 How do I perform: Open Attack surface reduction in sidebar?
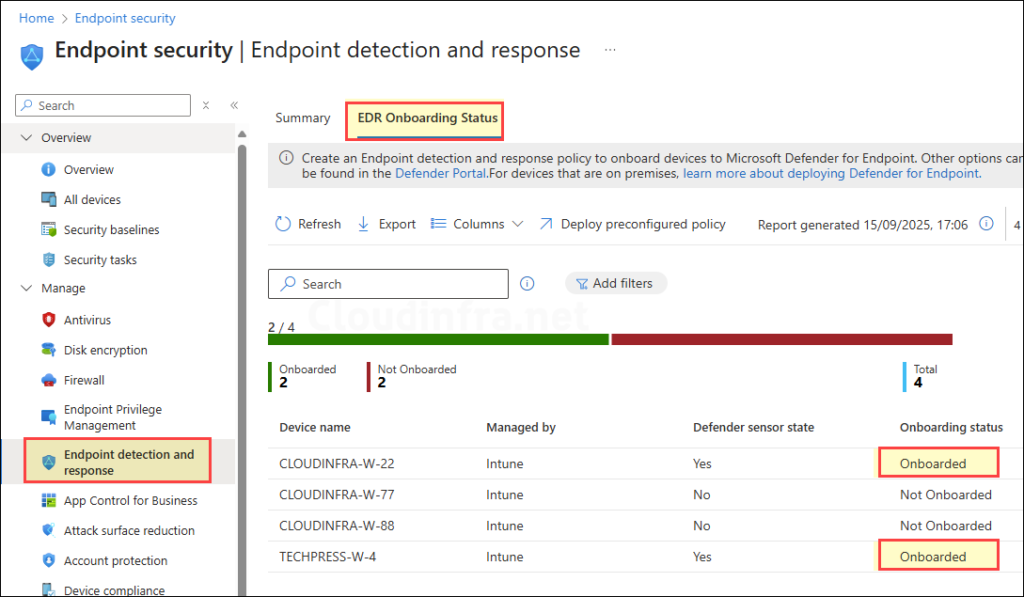coord(129,530)
